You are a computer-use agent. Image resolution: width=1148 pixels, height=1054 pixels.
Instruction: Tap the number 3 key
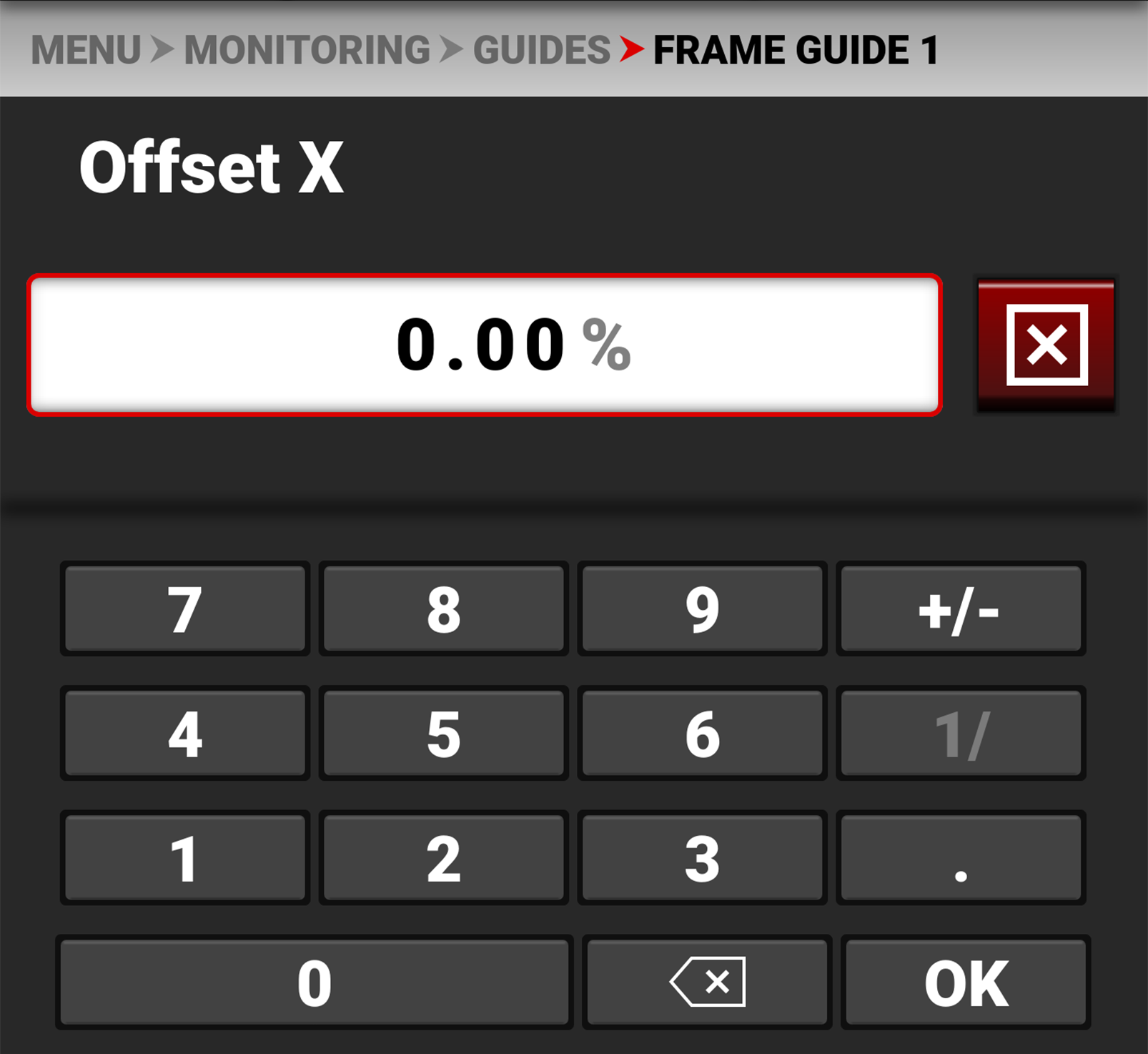[x=702, y=858]
